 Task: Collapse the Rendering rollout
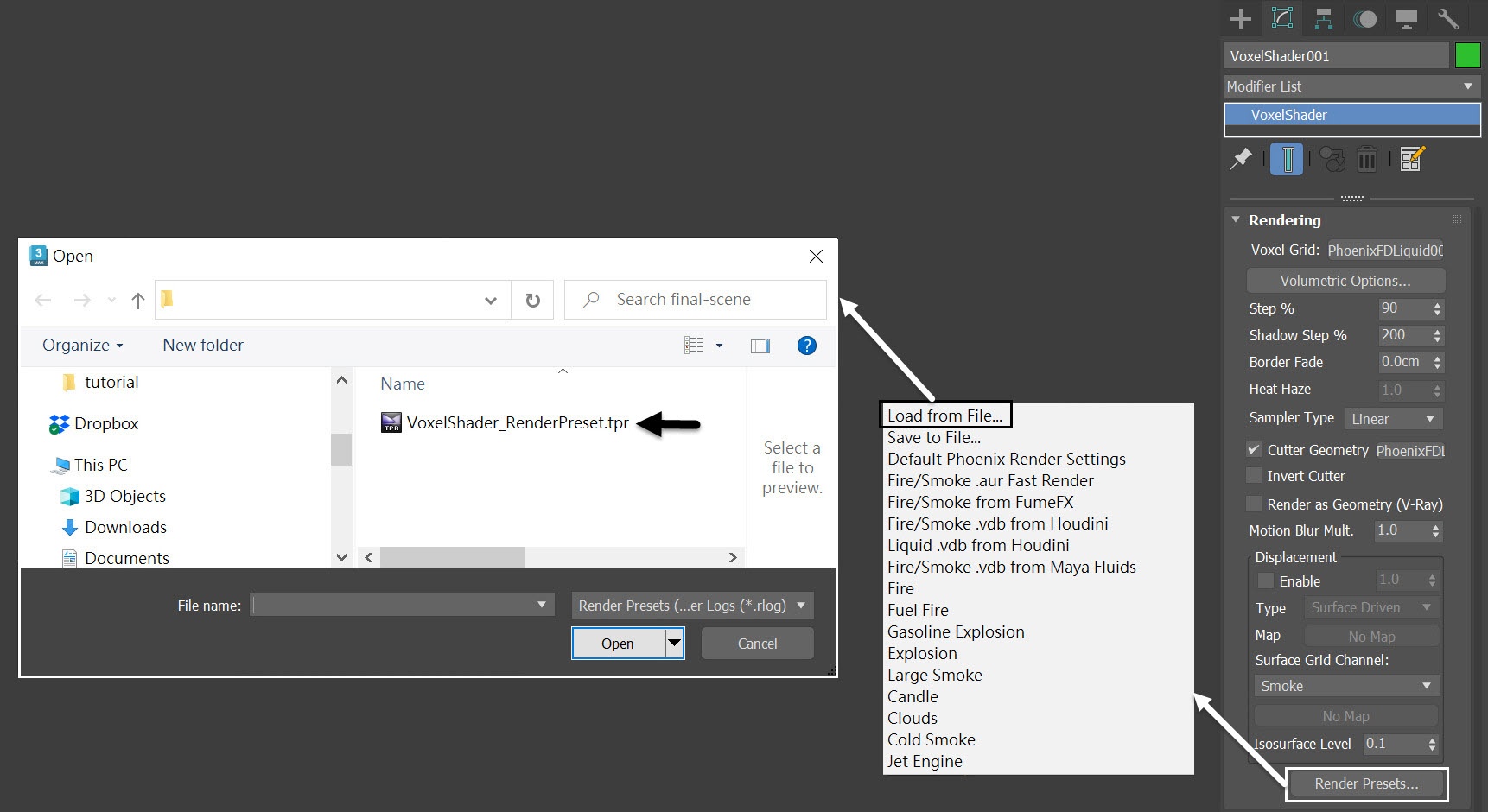coord(1236,219)
